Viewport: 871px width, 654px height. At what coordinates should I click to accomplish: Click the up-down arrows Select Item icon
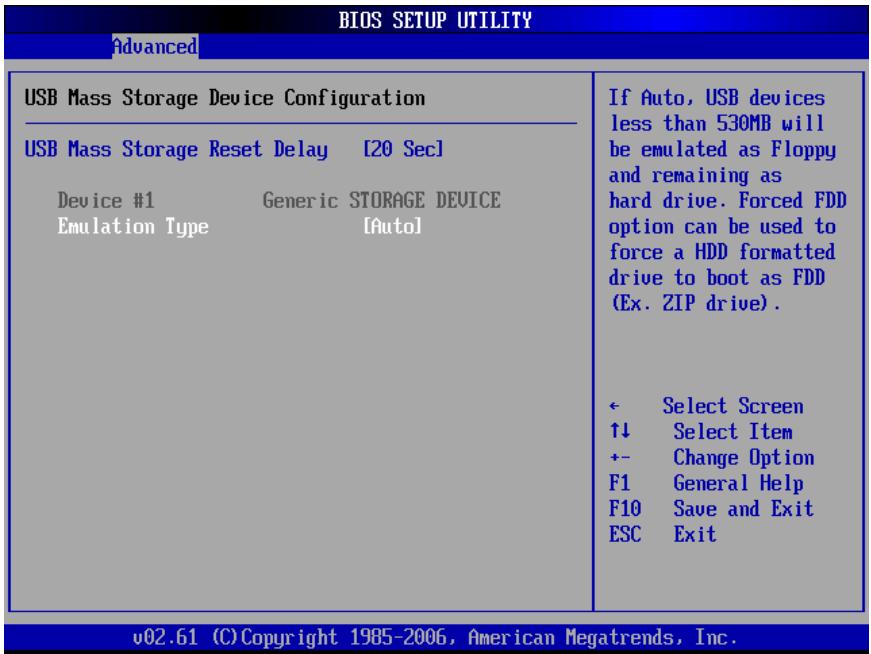click(x=619, y=431)
